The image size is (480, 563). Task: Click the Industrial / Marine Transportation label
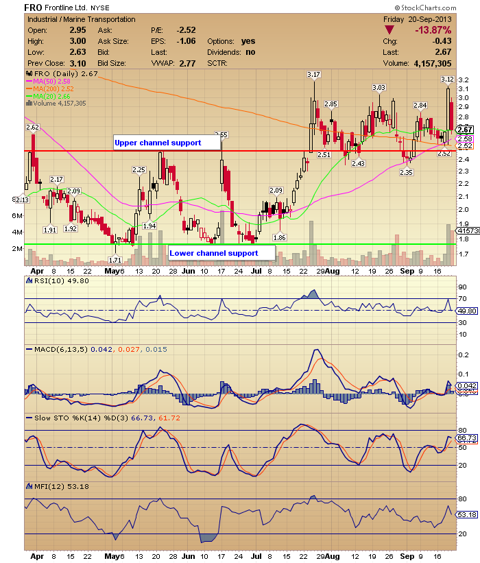pos(81,19)
